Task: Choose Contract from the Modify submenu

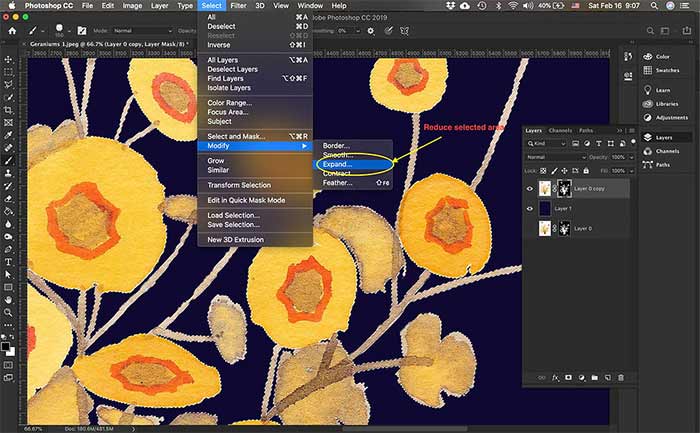Action: pos(337,173)
